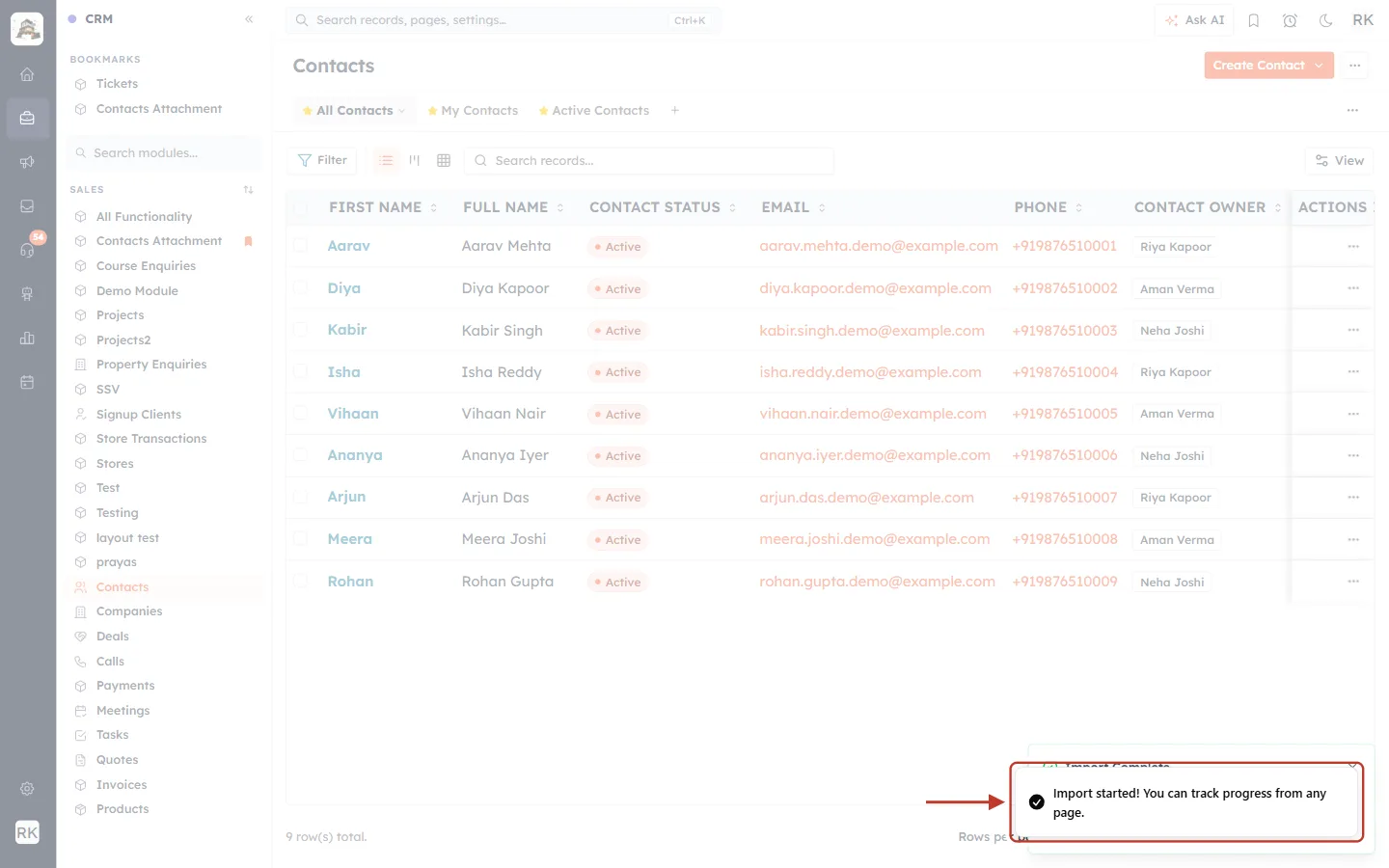Open the calendar icon in left rail
The image size is (1389, 868).
pos(27,382)
